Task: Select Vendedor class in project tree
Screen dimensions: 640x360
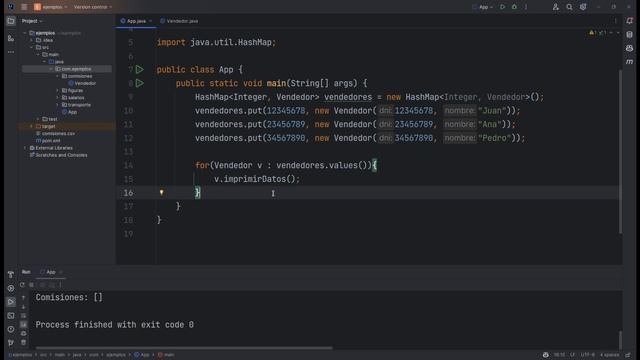Action: [82, 83]
